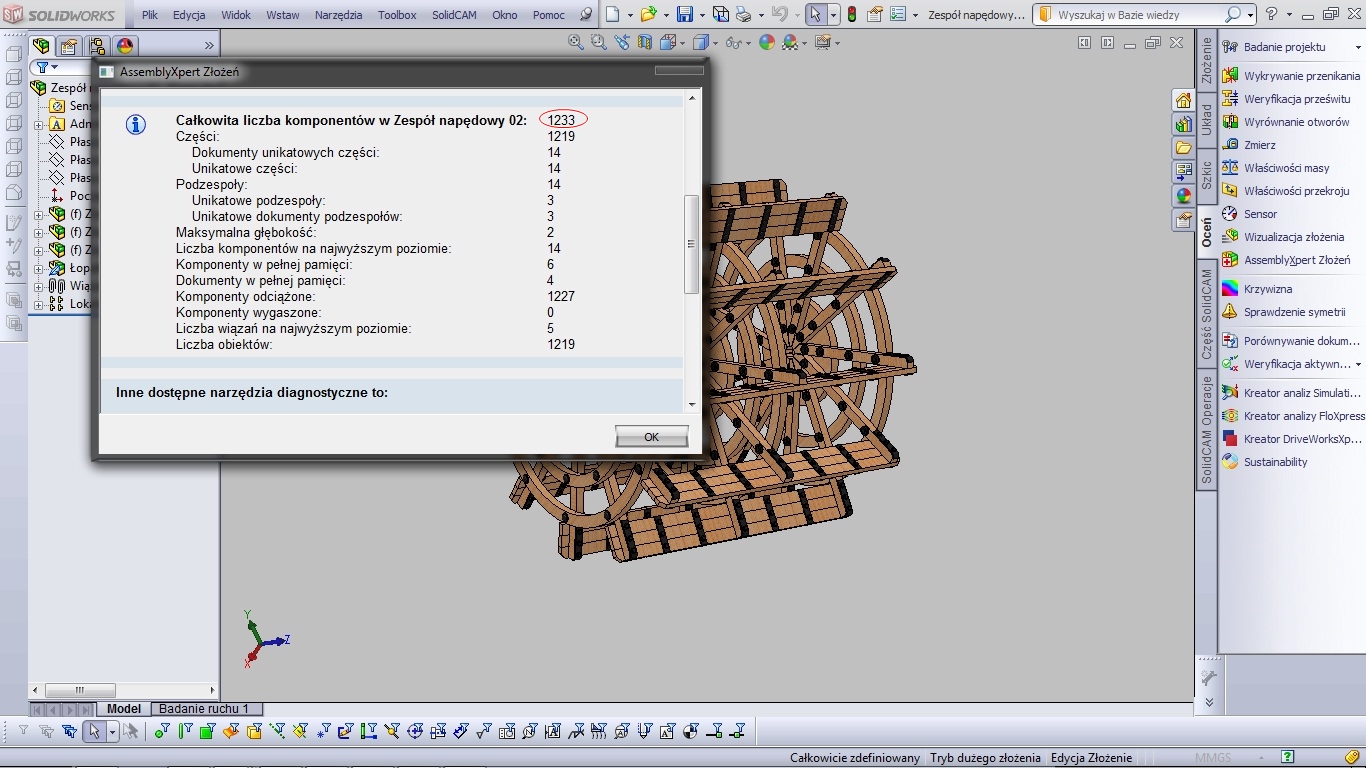Open the Narzędzia menu

point(338,15)
